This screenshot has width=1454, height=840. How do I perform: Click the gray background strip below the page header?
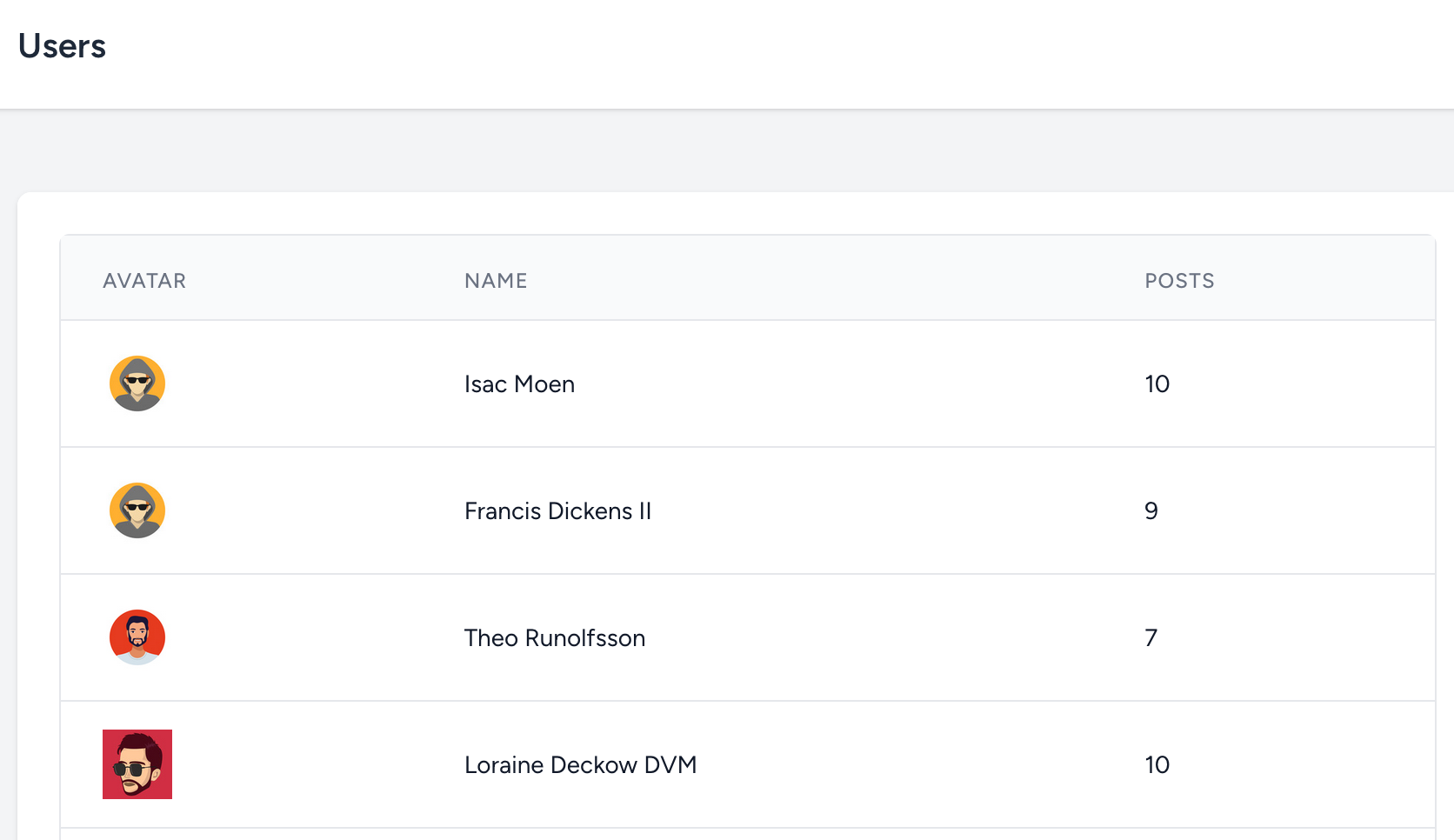pos(727,150)
